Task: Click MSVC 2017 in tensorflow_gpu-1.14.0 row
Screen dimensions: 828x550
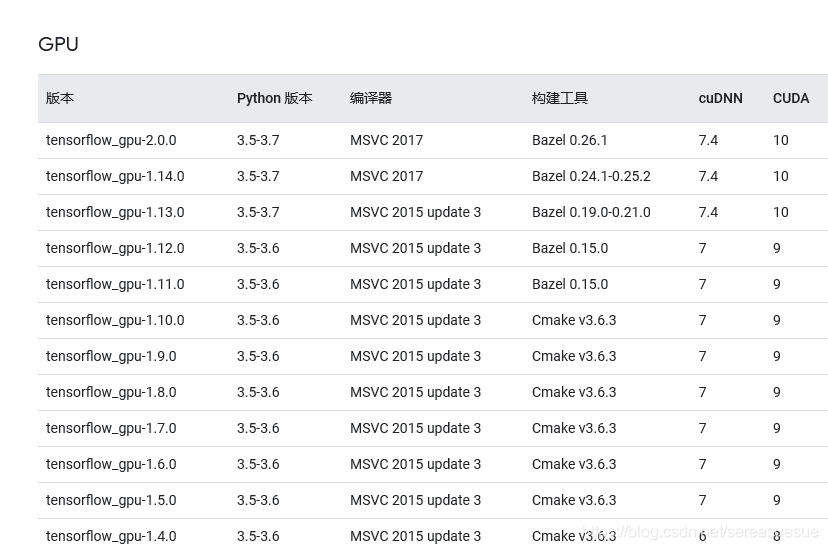Action: [x=386, y=176]
